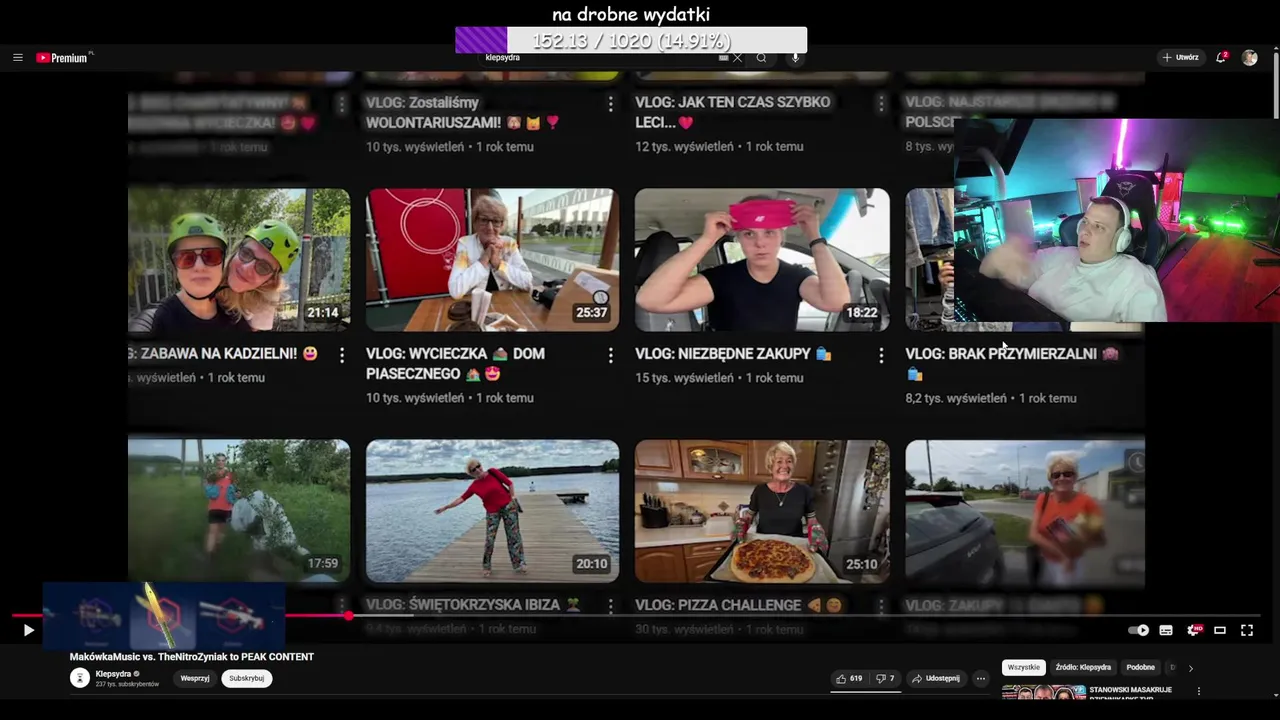Open the three-dot menu for NIEZBĘDNE ZAKUPY
Screen dimensions: 1280x720
coord(881,355)
